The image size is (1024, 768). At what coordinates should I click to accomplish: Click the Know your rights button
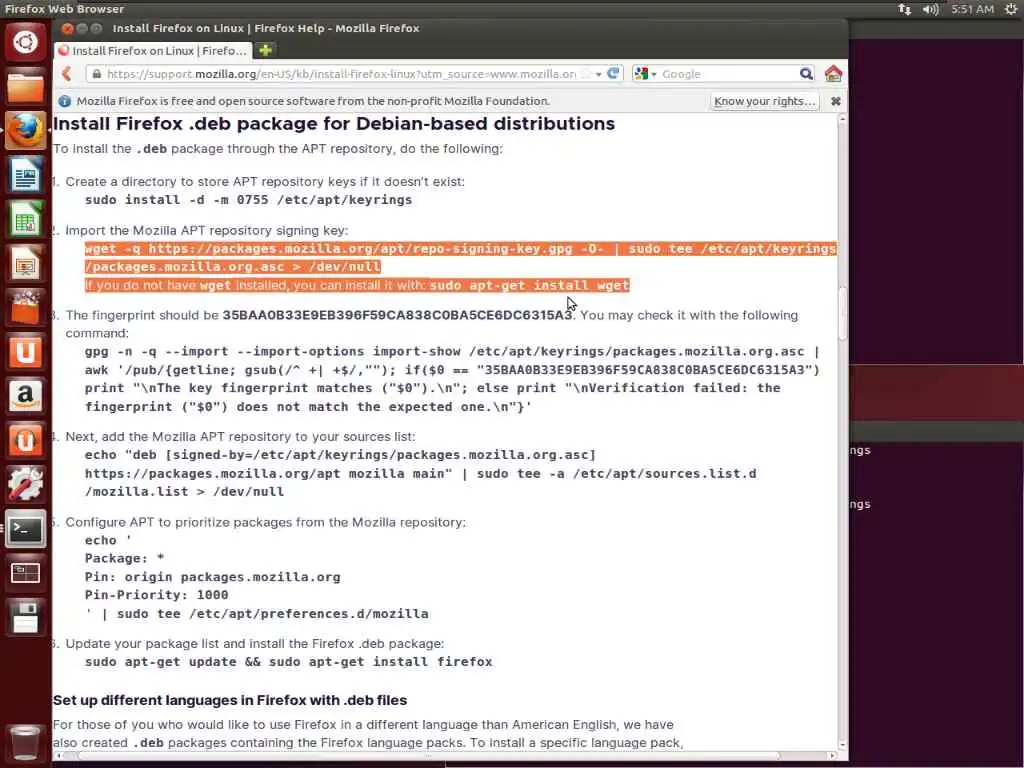[x=765, y=101]
